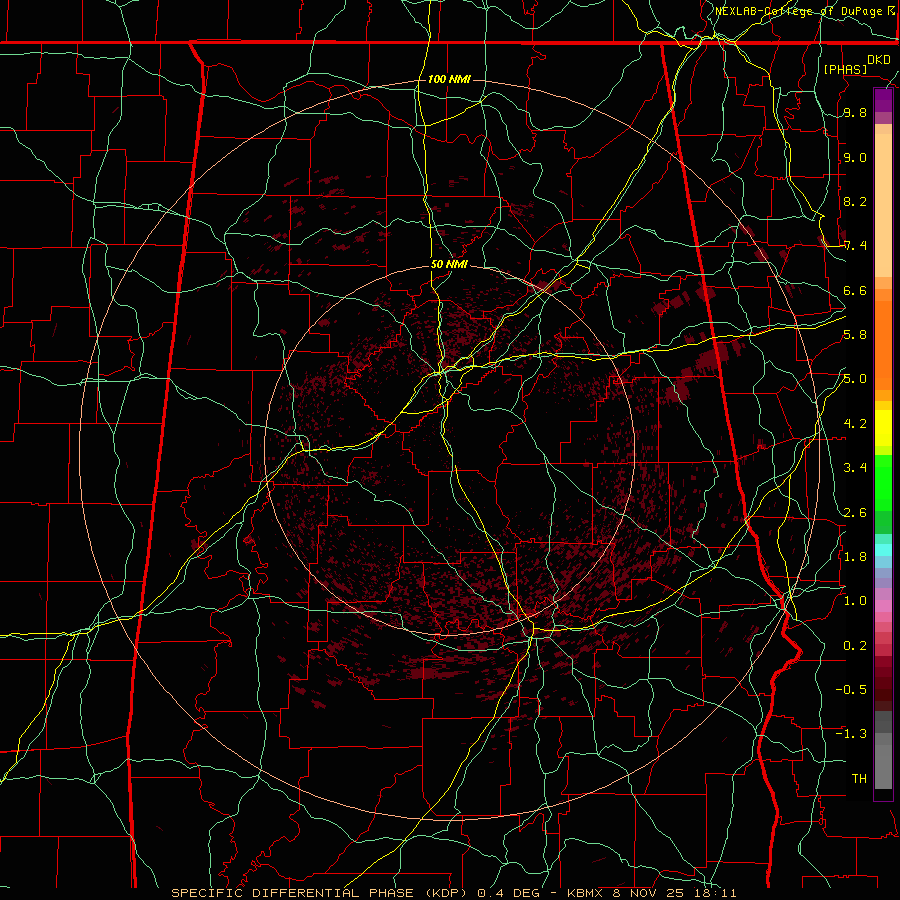Click the "TH" threshold label on the scale
The image size is (900, 900).
pos(859,779)
